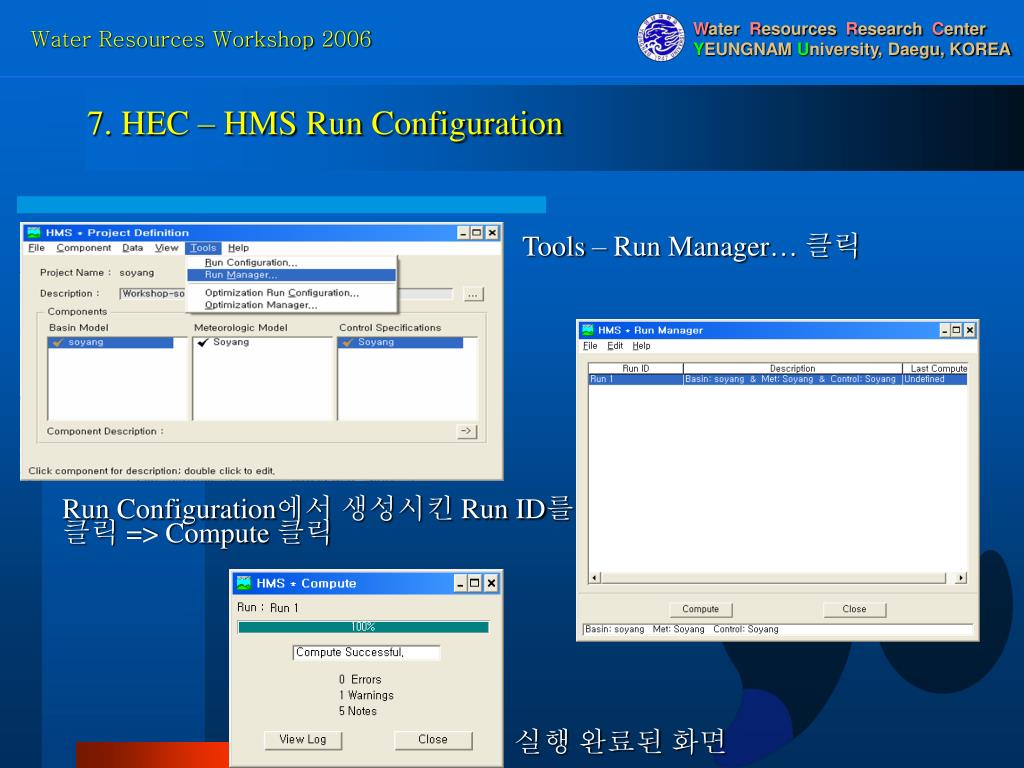The width and height of the screenshot is (1024, 768).
Task: Click the check mark beside Basin Model soyang
Action: pos(58,342)
